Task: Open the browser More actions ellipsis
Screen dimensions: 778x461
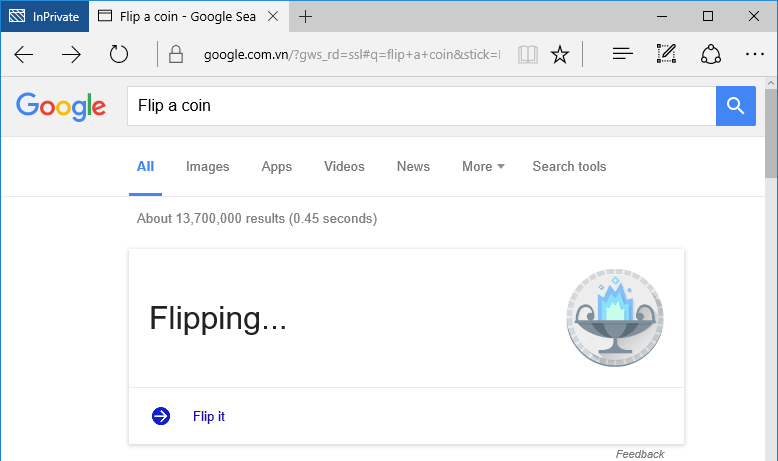Action: coord(754,54)
